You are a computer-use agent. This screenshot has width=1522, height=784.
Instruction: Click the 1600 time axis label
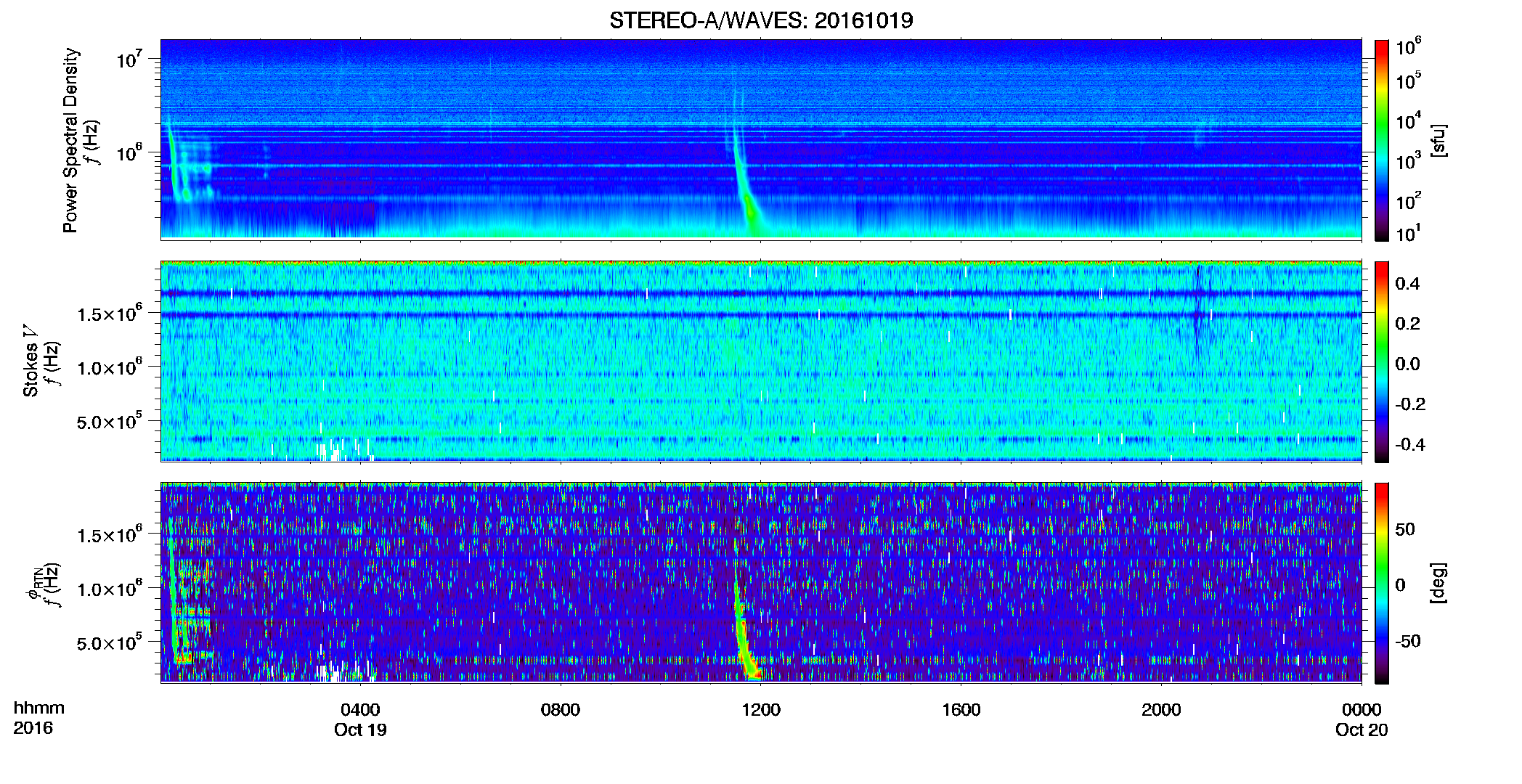961,709
